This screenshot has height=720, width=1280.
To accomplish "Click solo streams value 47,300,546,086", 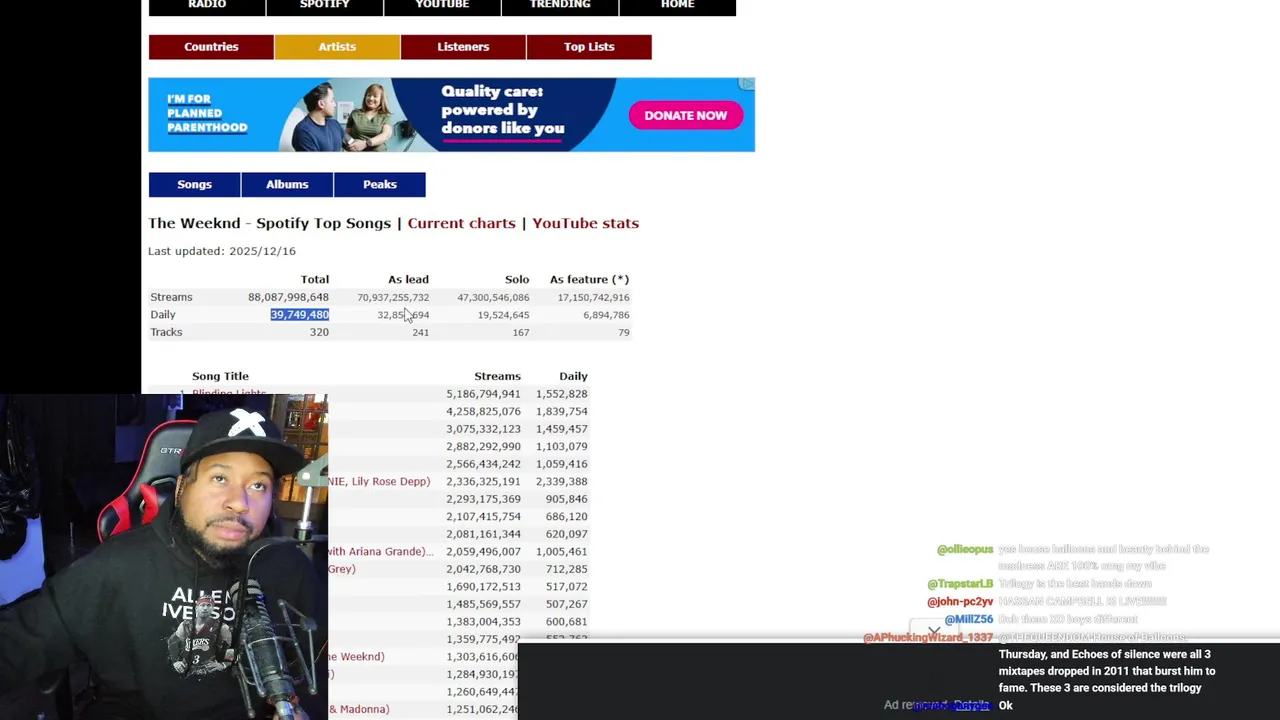I will pyautogui.click(x=493, y=297).
